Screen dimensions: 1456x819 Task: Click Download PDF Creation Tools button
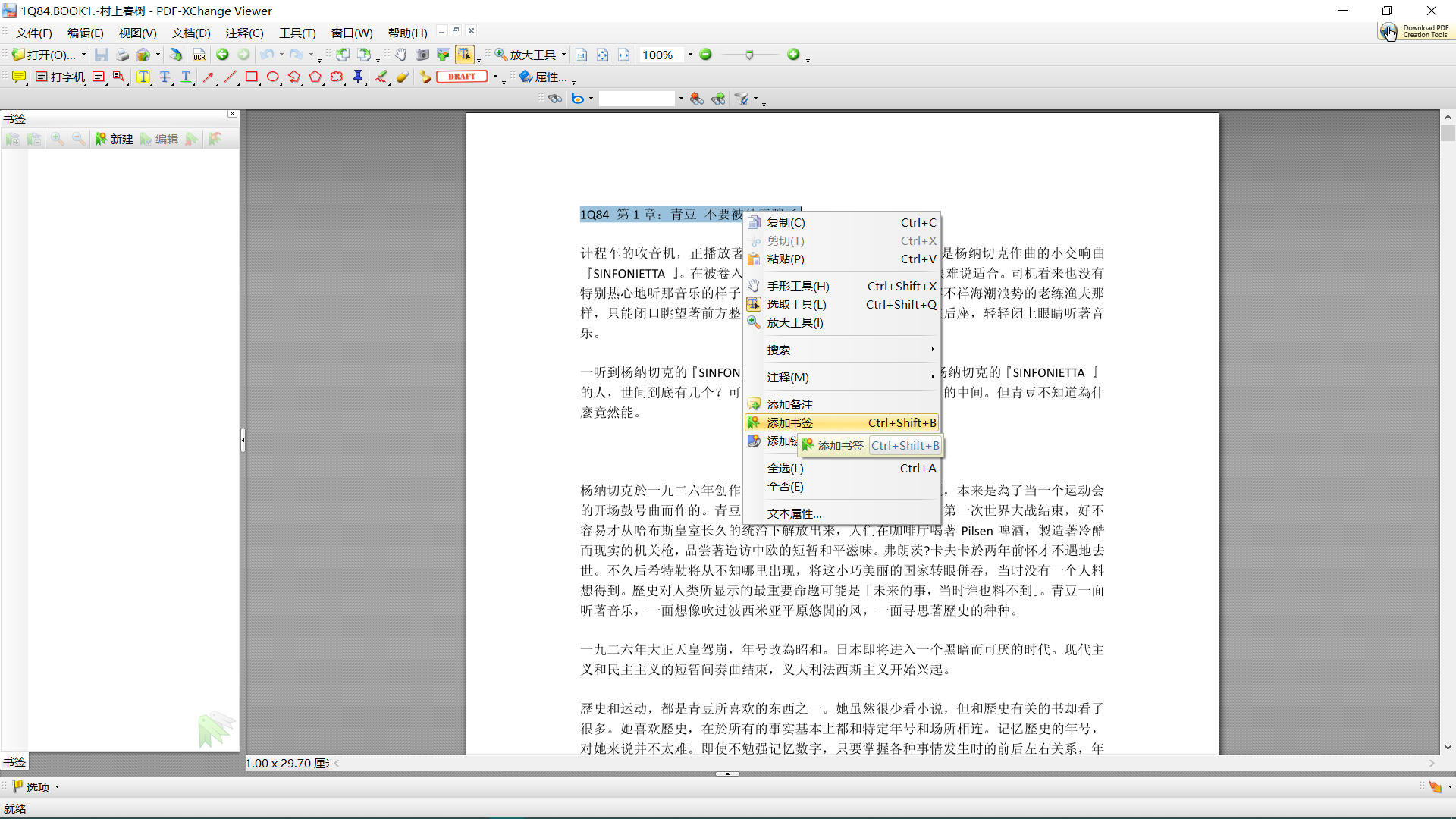[x=1415, y=32]
